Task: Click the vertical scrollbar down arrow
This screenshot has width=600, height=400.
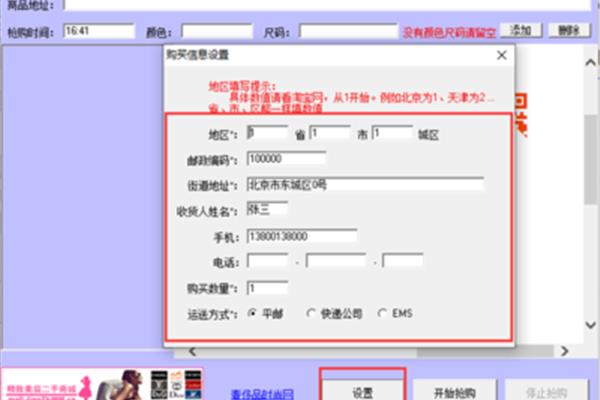Action: (x=590, y=325)
